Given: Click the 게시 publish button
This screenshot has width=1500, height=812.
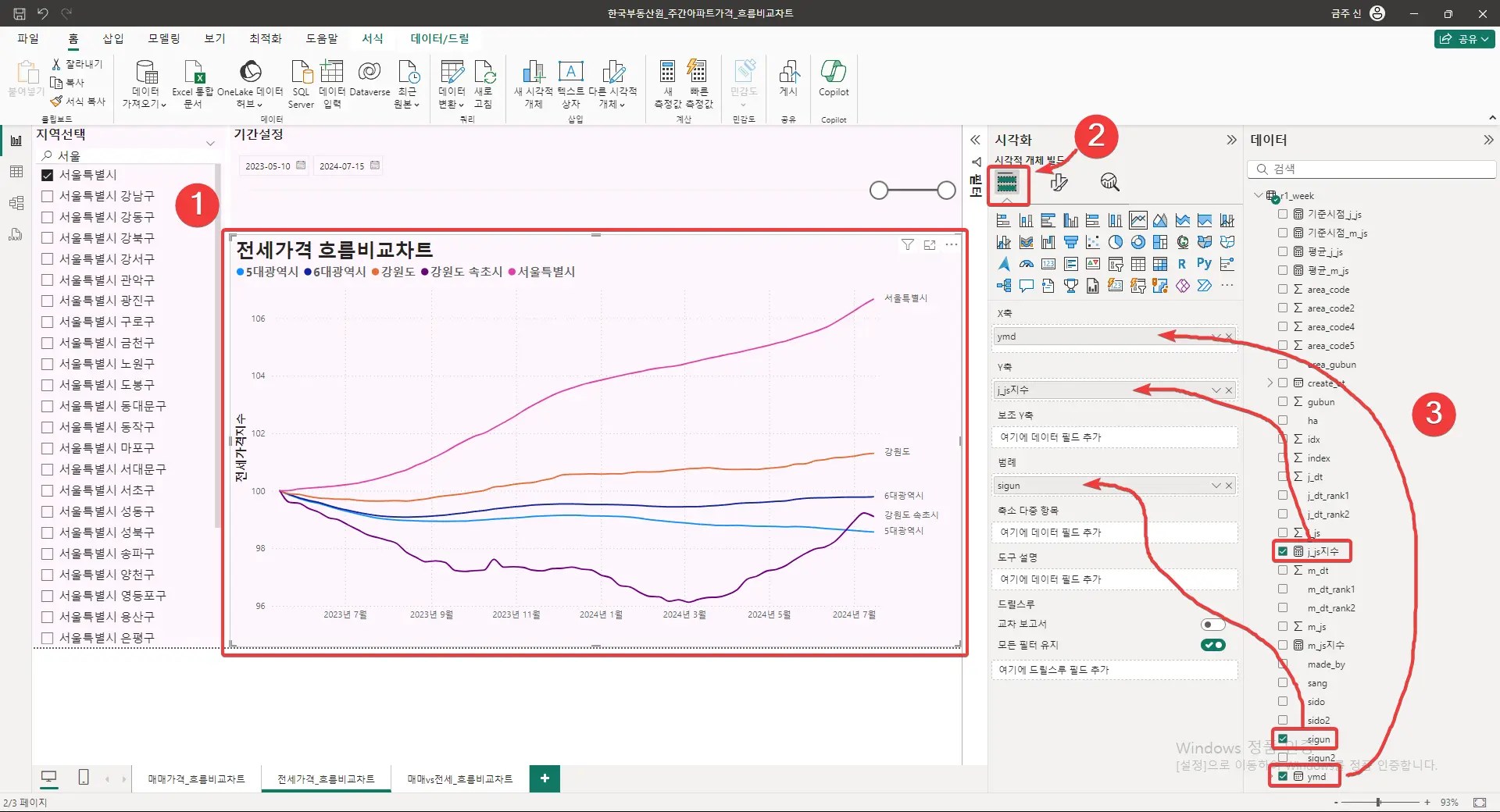Looking at the screenshot, I should (788, 79).
